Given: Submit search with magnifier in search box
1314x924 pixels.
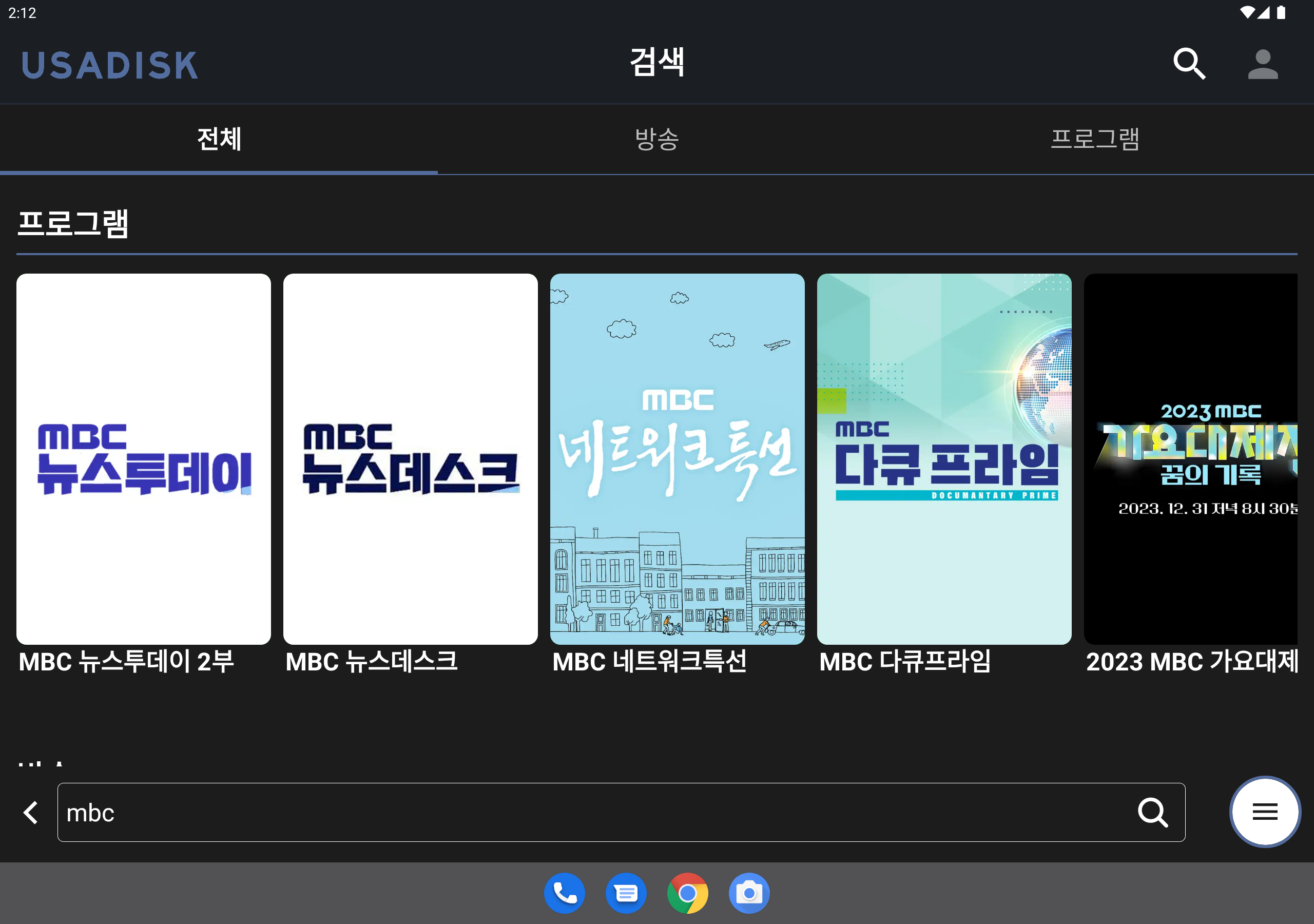Looking at the screenshot, I should (x=1152, y=812).
